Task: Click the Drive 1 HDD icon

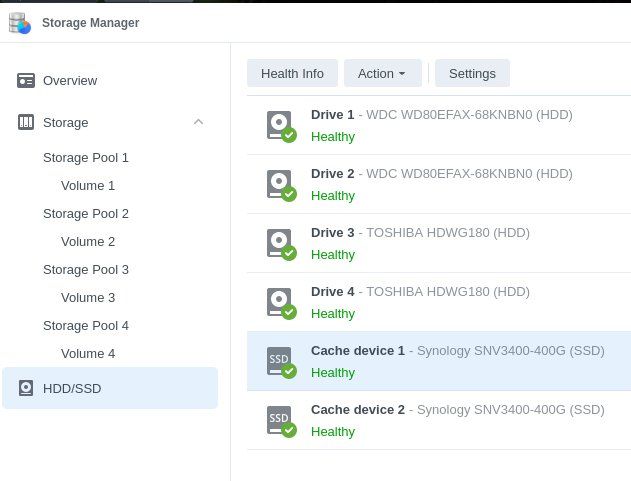Action: point(281,126)
